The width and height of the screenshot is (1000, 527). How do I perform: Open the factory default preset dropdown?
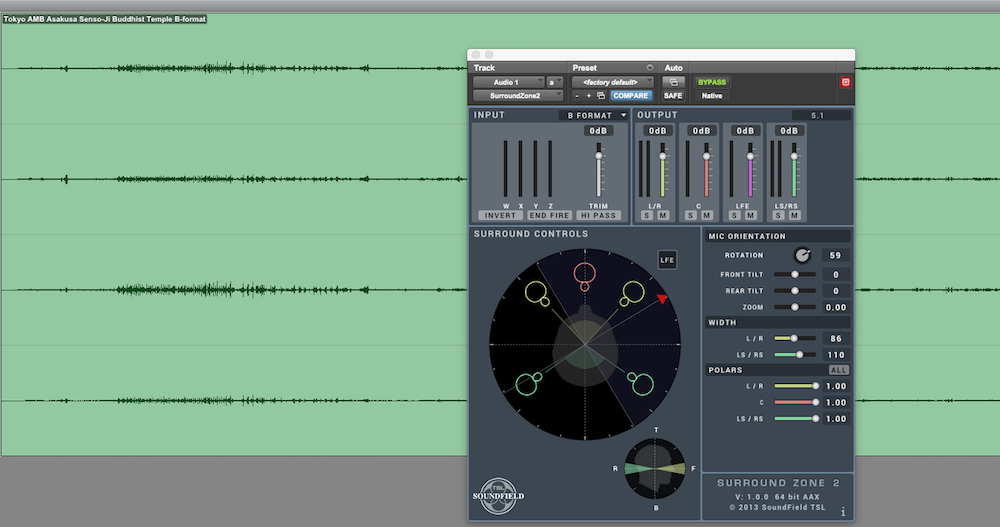(613, 82)
